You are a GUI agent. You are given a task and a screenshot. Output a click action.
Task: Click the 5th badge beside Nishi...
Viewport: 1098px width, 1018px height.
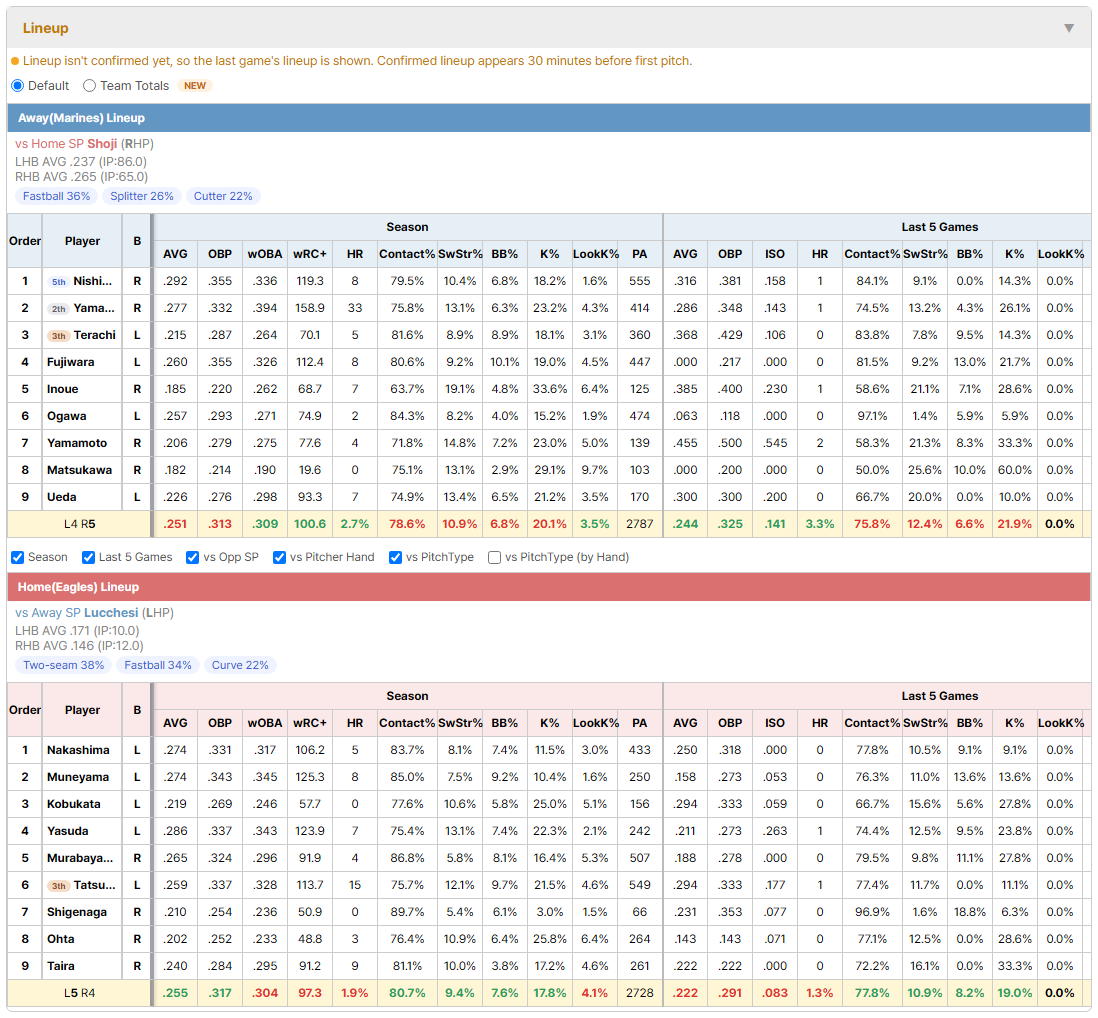pos(59,281)
